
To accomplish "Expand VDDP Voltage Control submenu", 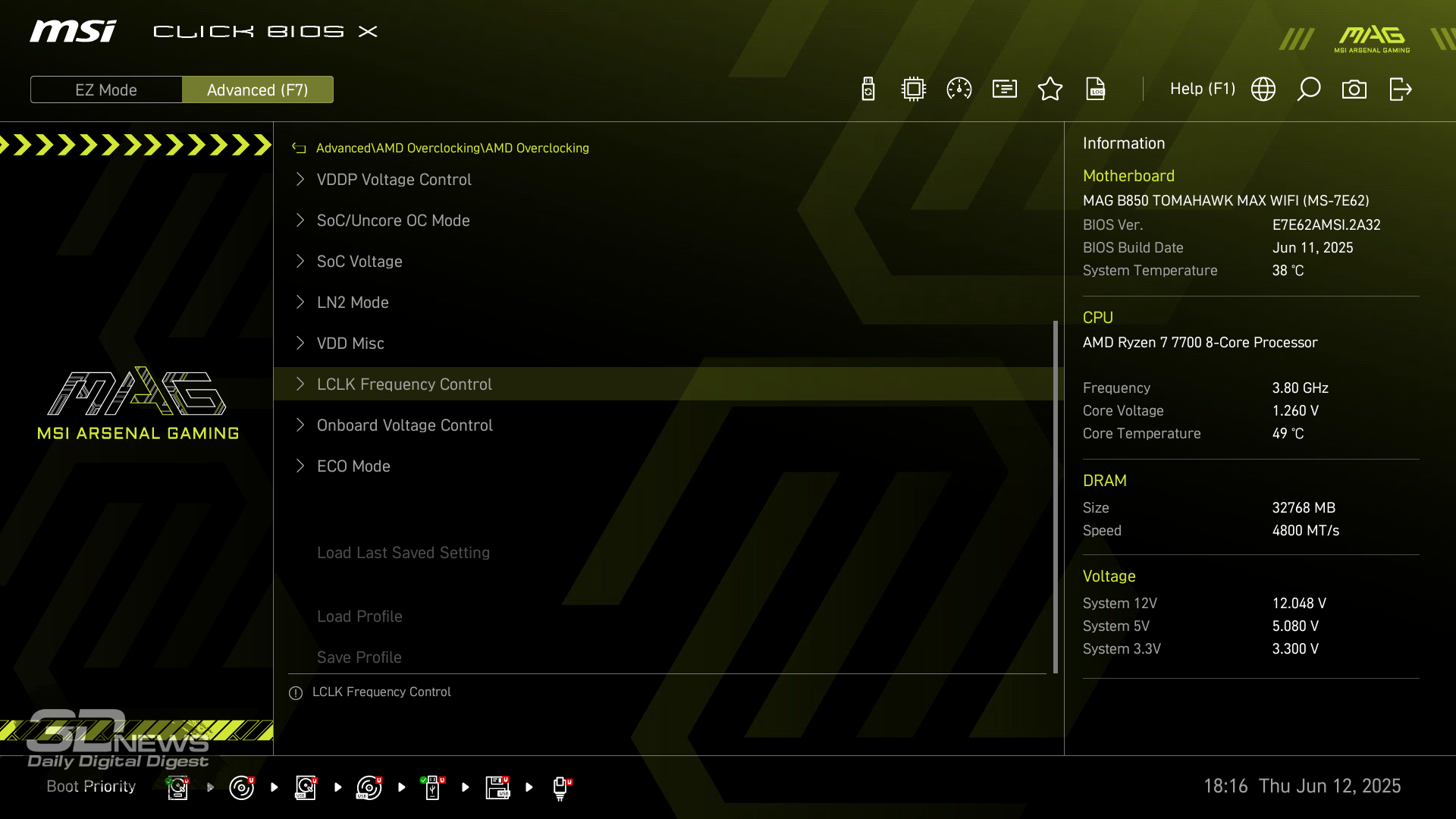I will coord(667,180).
